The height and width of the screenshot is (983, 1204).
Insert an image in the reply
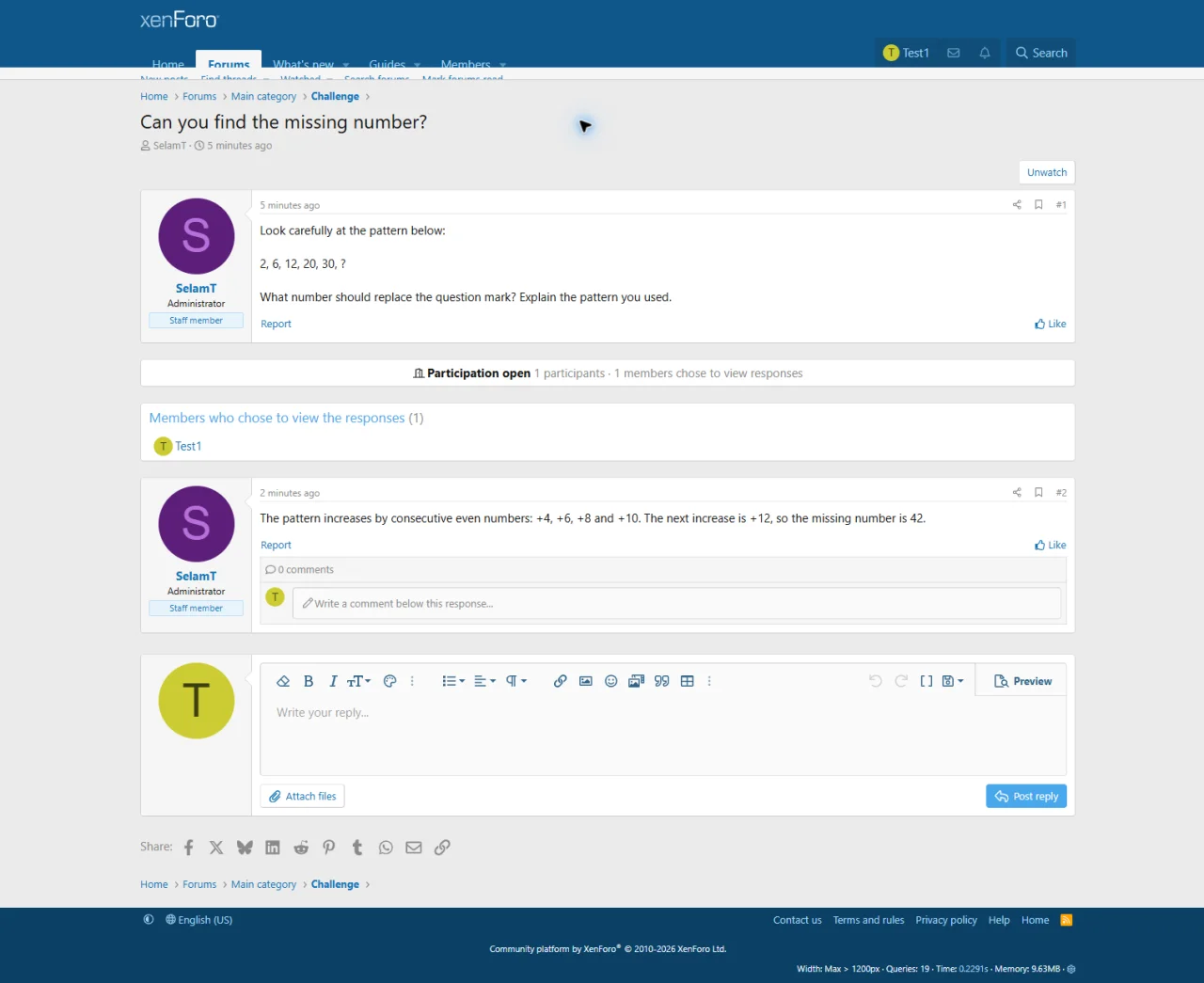pos(586,681)
